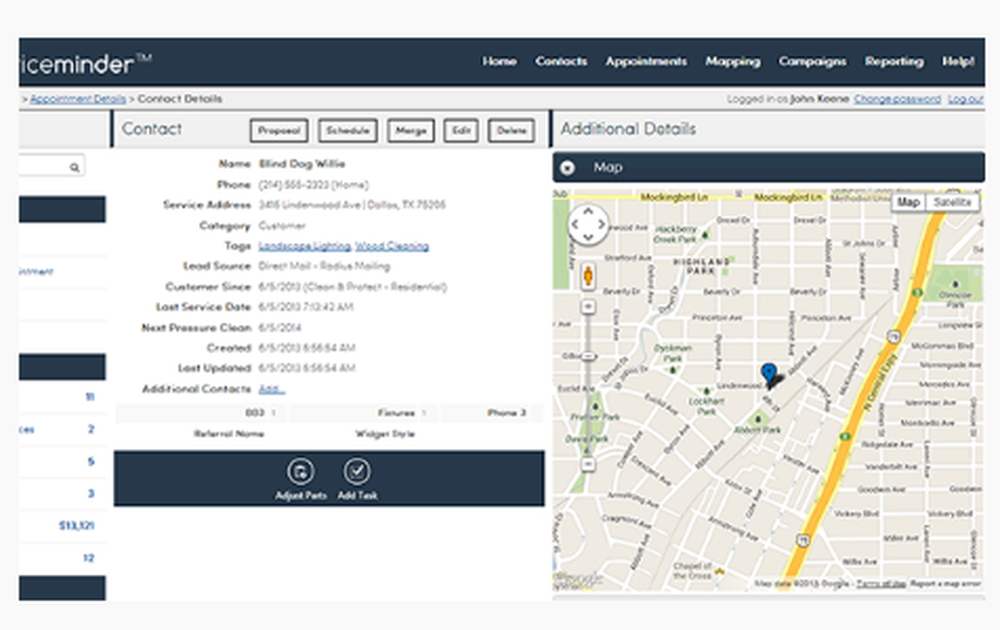Click the map zoom slider handle
The image size is (1000, 630).
pyautogui.click(x=587, y=354)
